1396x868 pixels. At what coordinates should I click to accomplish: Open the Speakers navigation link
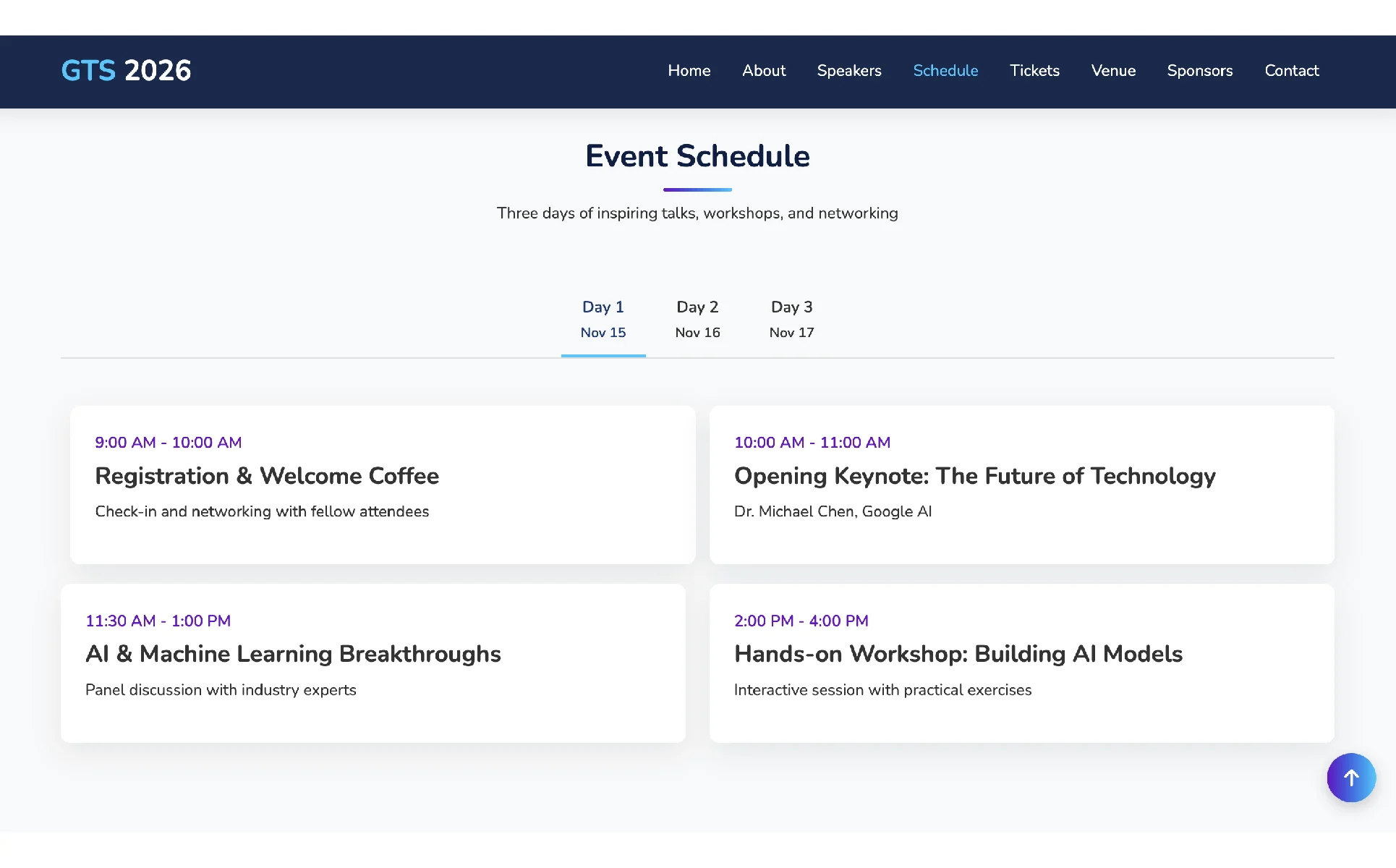coord(848,71)
